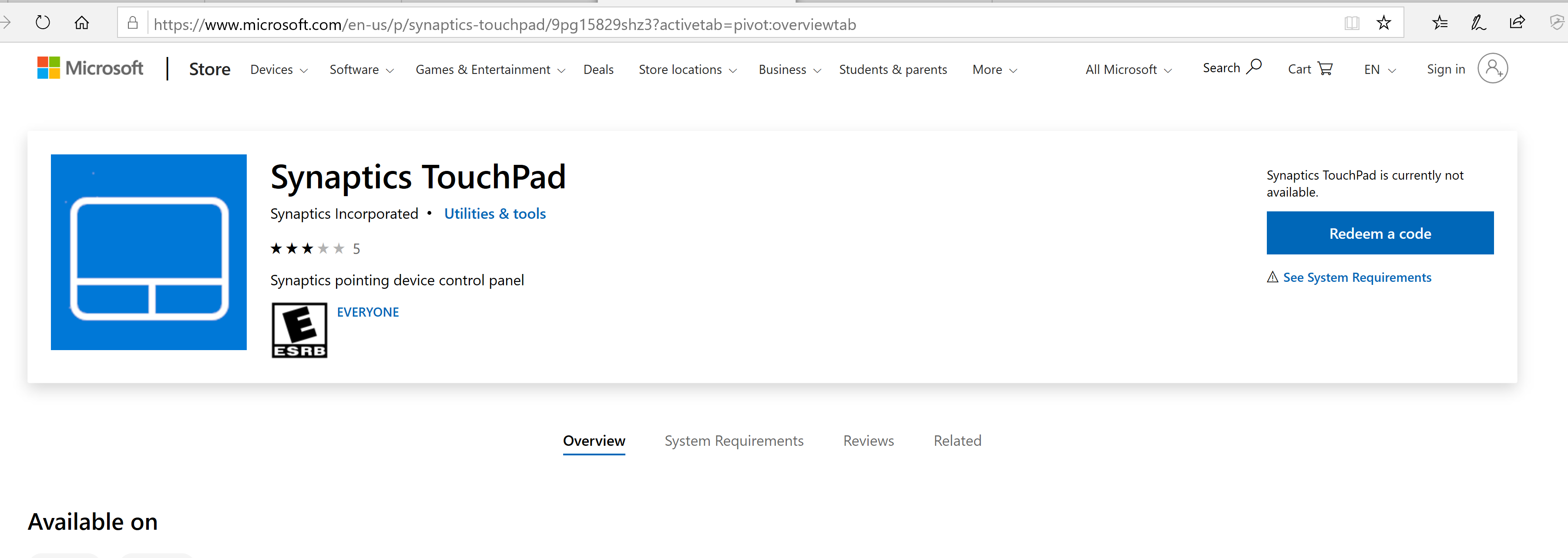Click the Available on heading

point(93,522)
